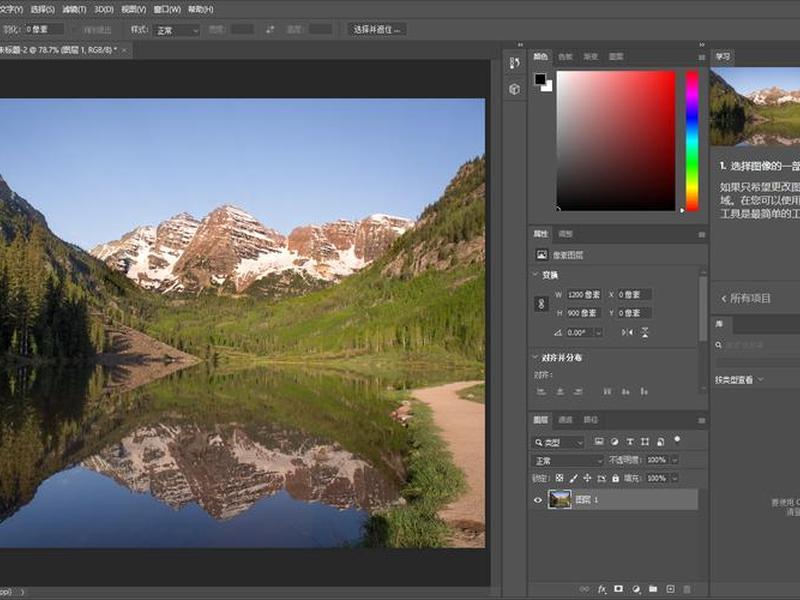Switch to the Color panel tab
Viewport: 800px width, 600px height.
[540, 57]
